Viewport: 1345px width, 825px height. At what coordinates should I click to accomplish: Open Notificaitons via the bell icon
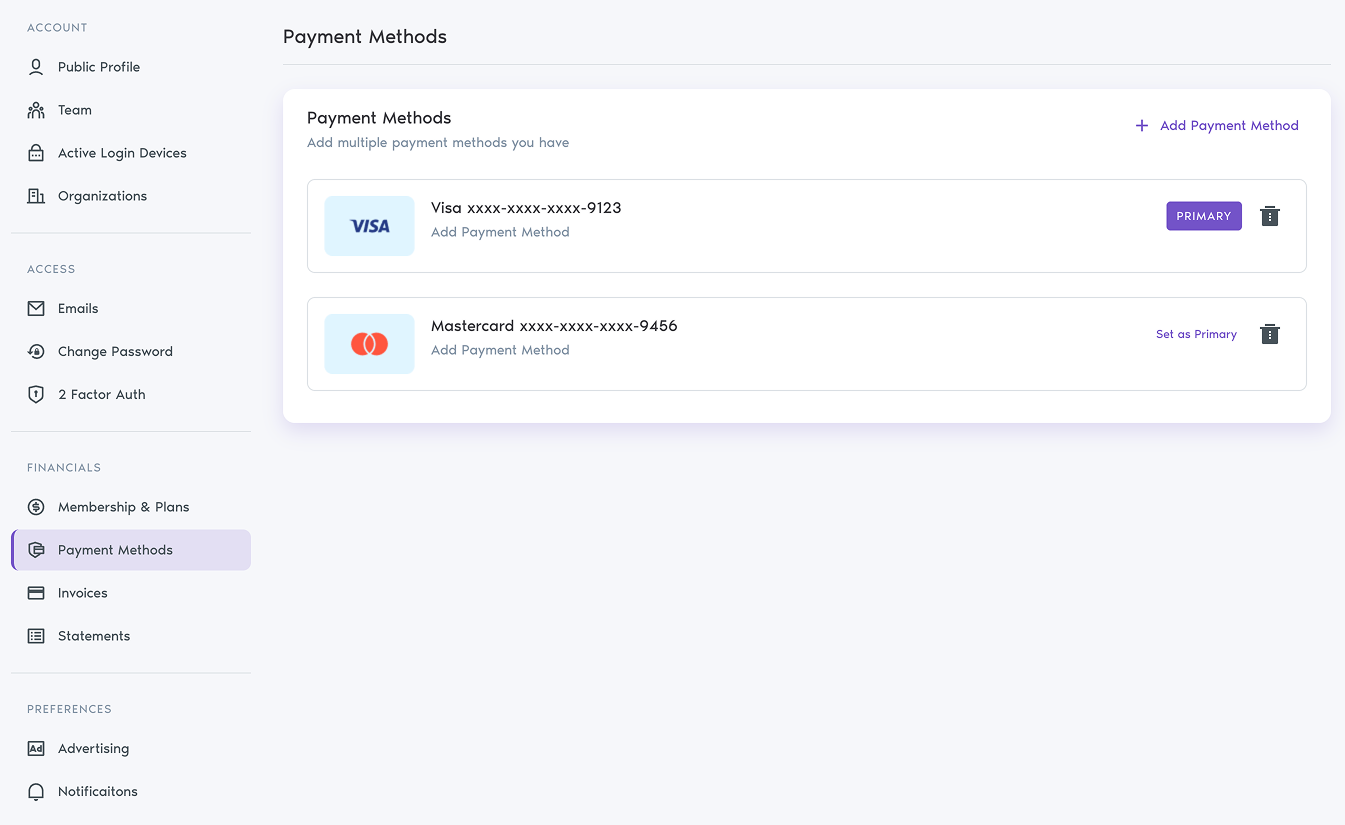(x=36, y=791)
